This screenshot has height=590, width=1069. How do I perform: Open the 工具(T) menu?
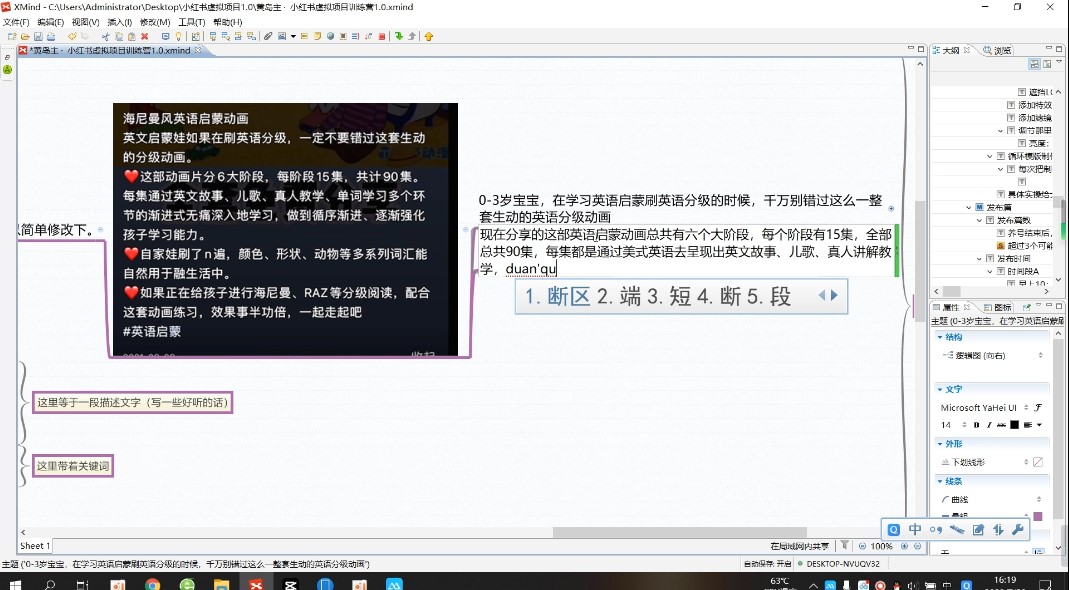point(192,23)
